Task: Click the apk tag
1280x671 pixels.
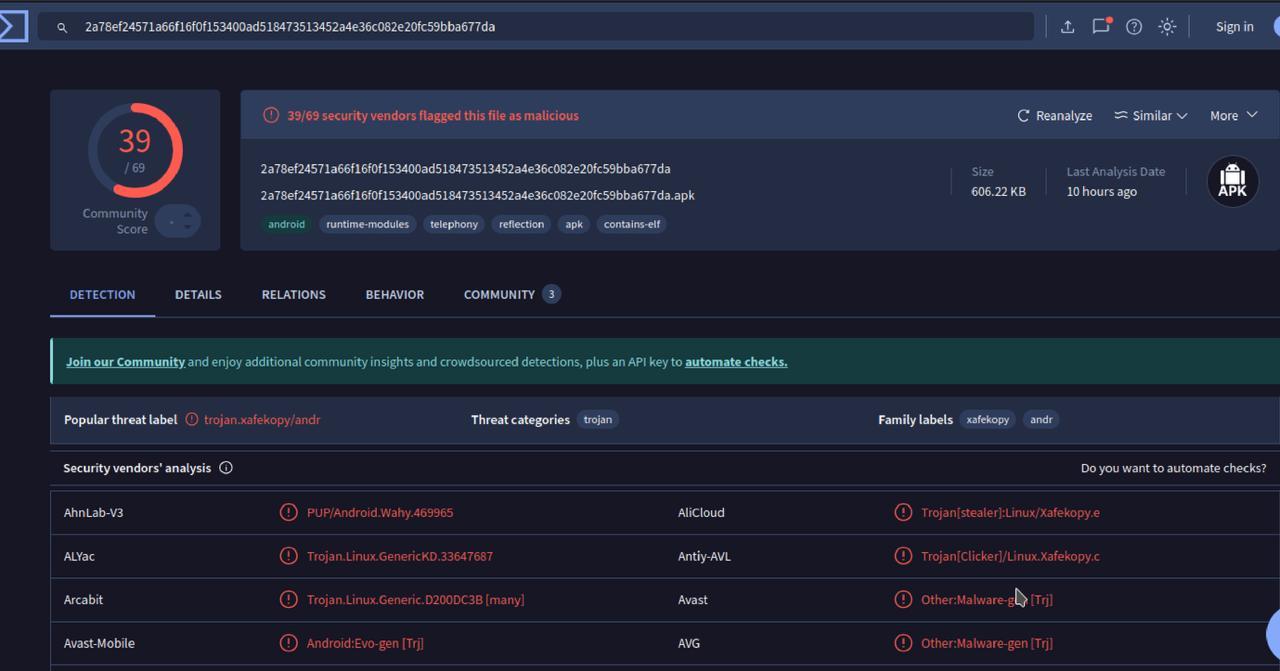Action: click(574, 224)
